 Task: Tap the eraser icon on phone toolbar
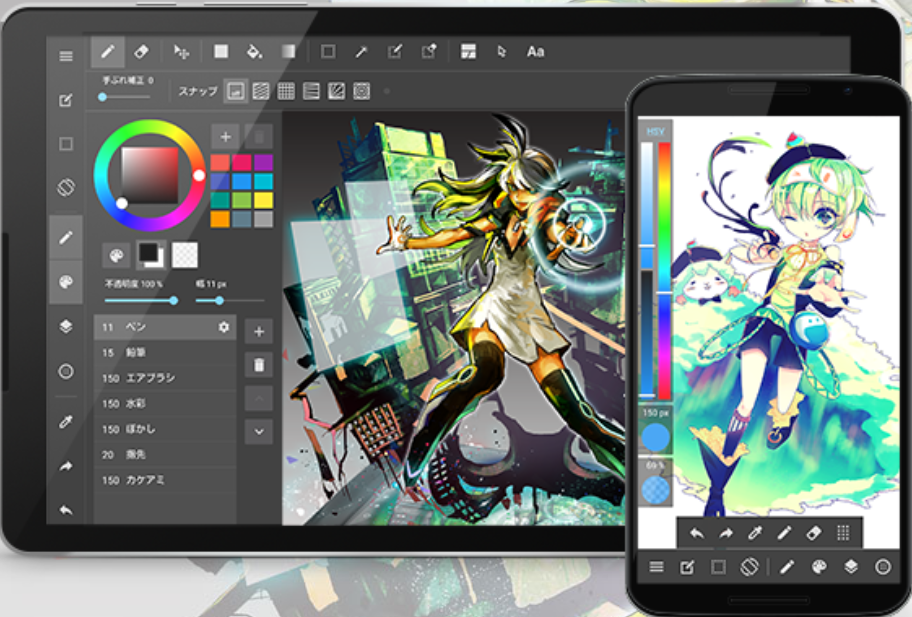(x=812, y=533)
